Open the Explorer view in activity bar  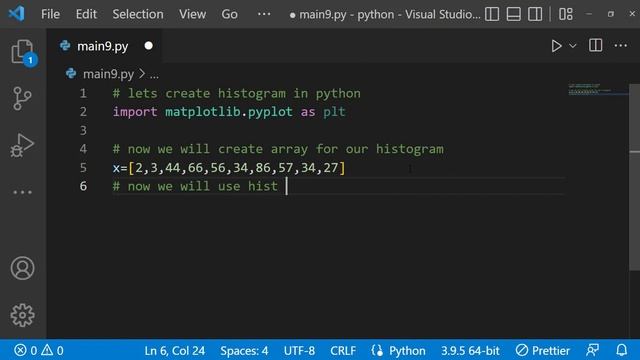tap(22, 52)
